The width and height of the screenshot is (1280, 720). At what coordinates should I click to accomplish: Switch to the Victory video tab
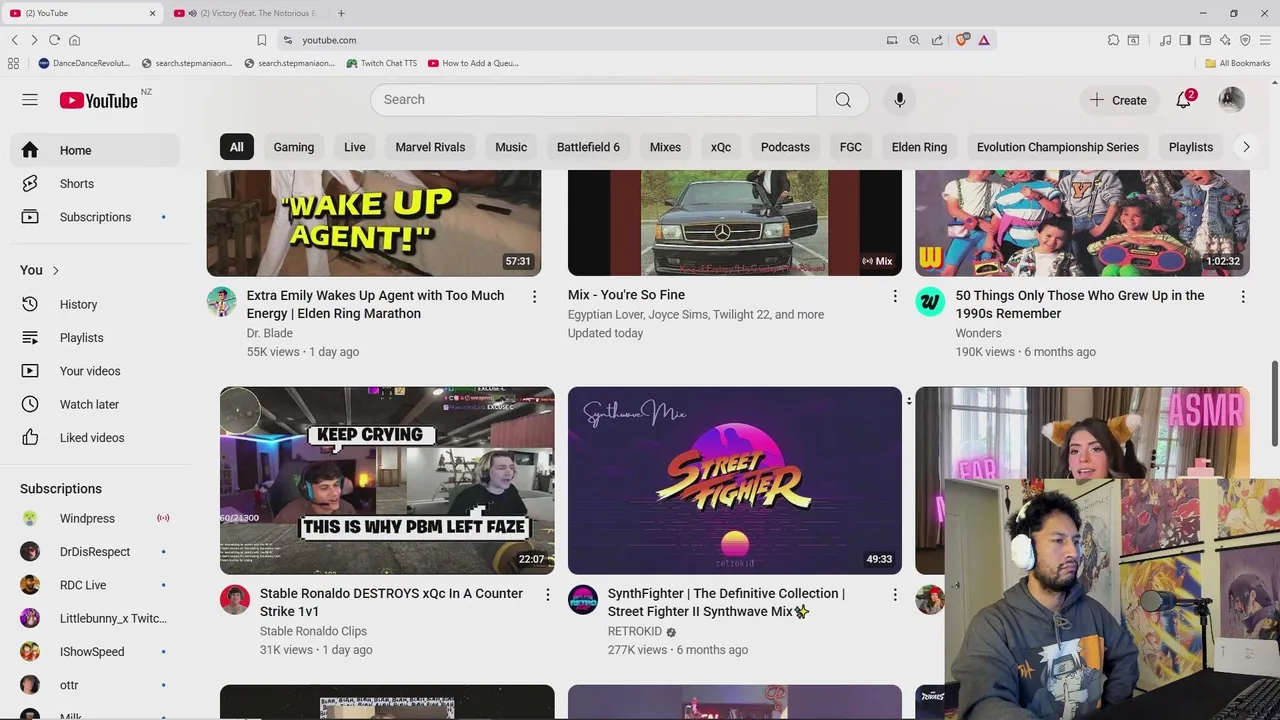pyautogui.click(x=248, y=13)
